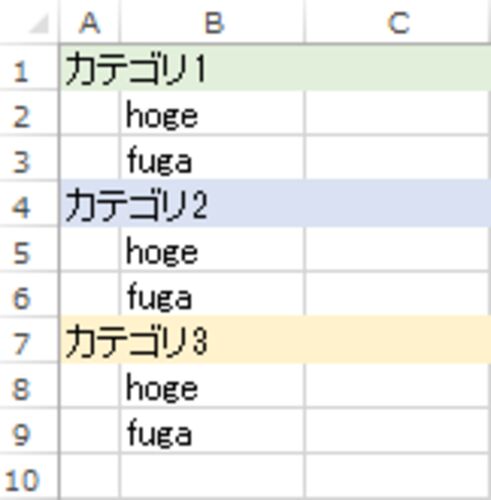Click empty cell C2
Viewport: 491px width, 500px height.
click(398, 113)
